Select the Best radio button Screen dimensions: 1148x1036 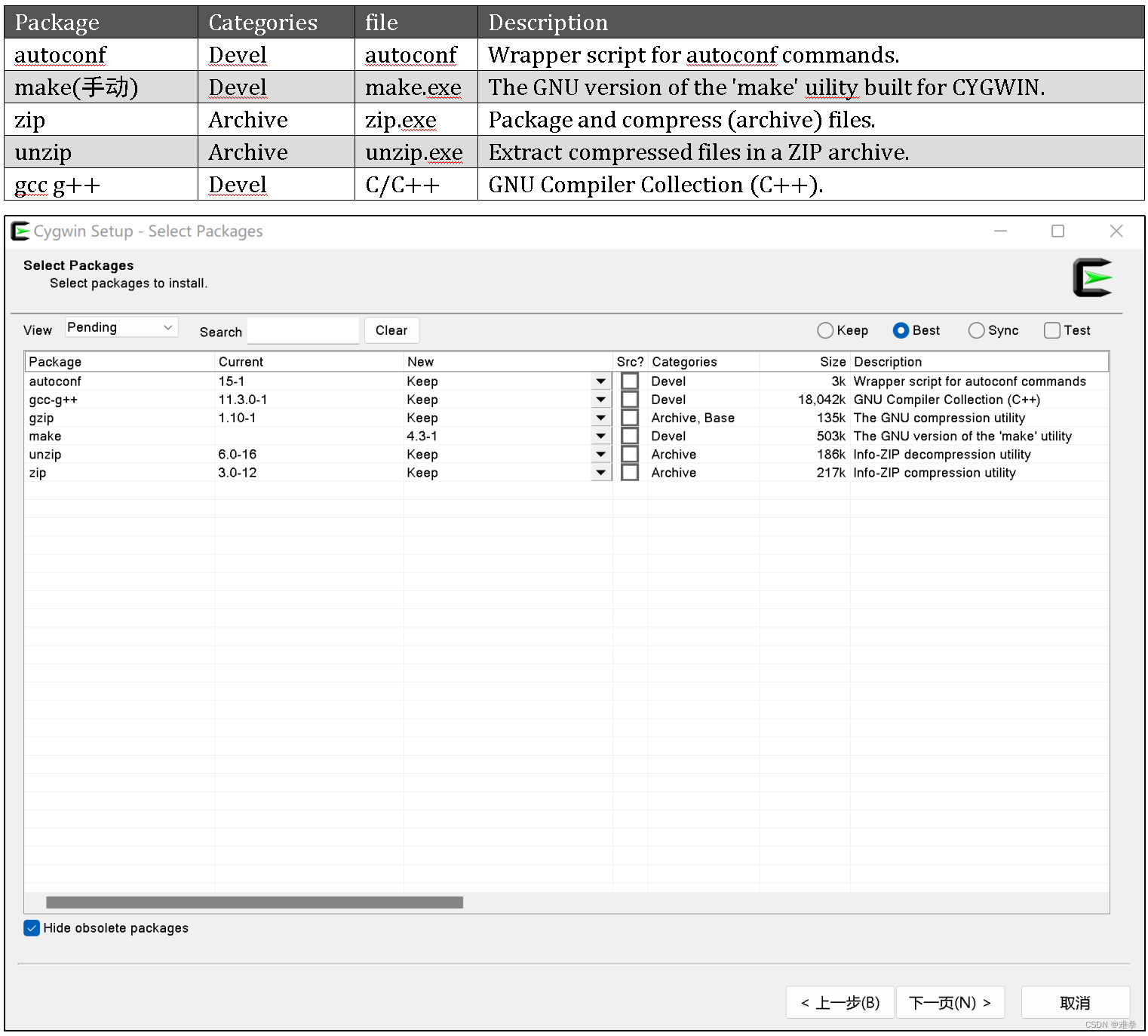901,330
